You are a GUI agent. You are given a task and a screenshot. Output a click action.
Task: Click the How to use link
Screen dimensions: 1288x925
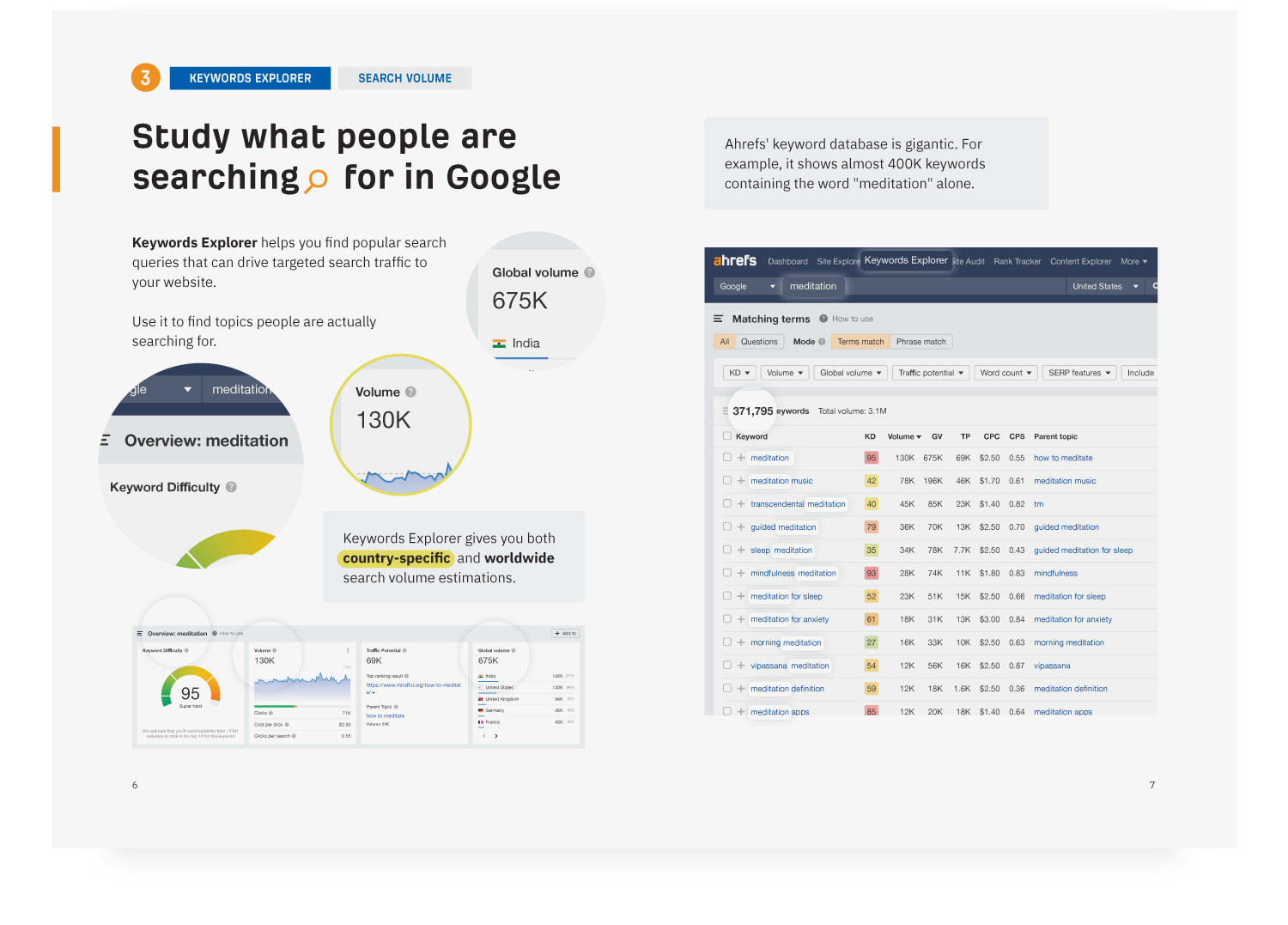click(852, 319)
